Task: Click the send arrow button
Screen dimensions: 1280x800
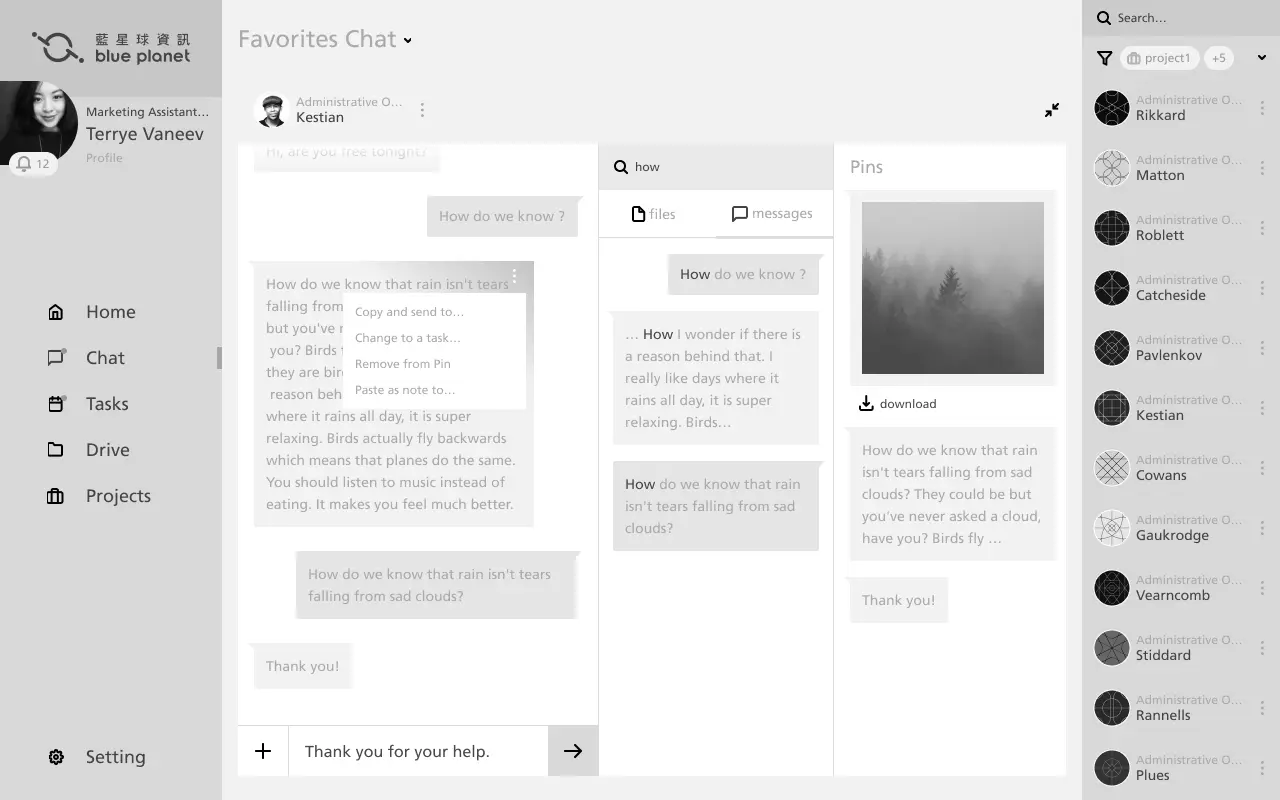Action: (x=573, y=751)
